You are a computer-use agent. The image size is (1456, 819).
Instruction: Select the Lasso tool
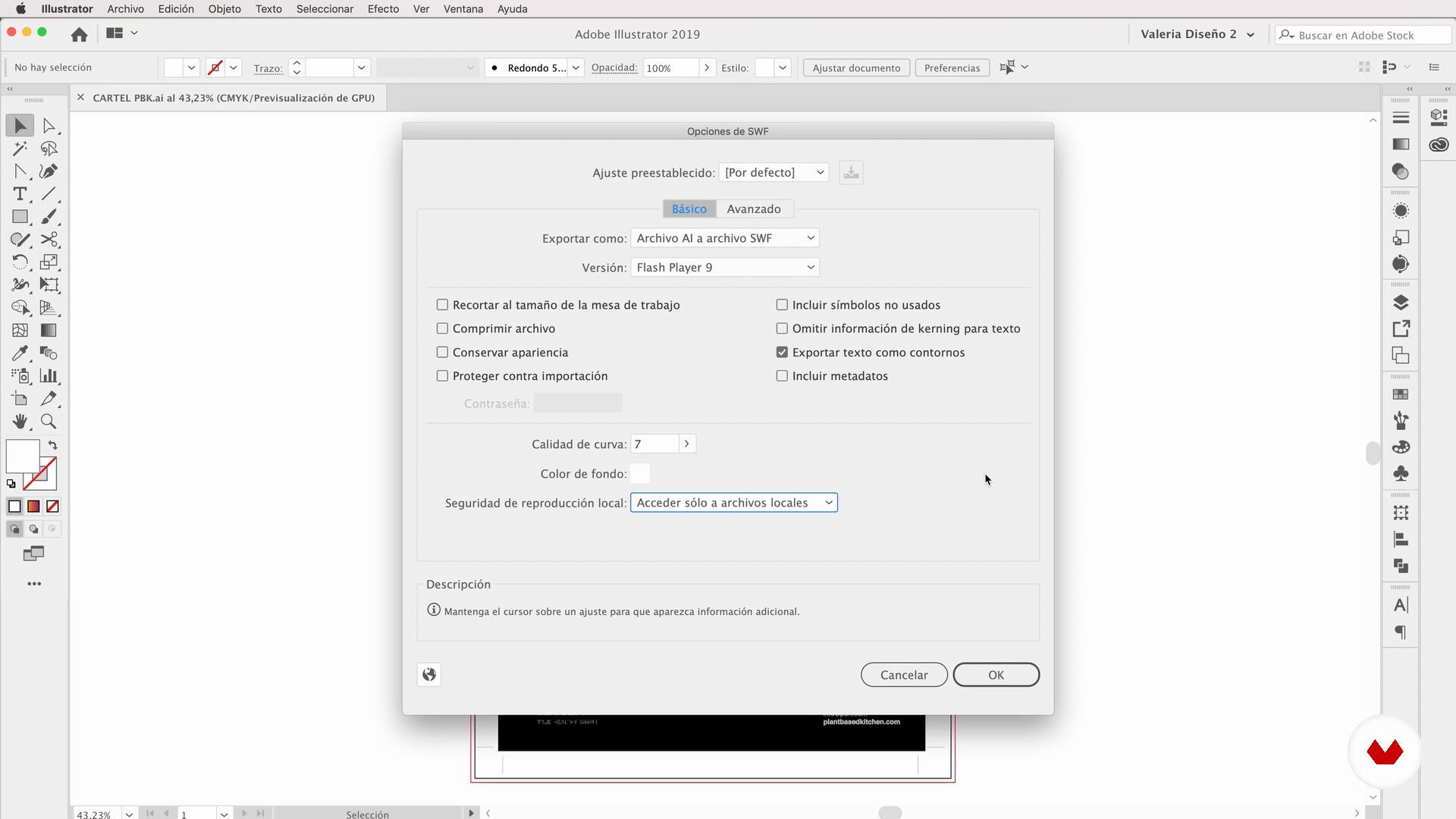tap(49, 149)
